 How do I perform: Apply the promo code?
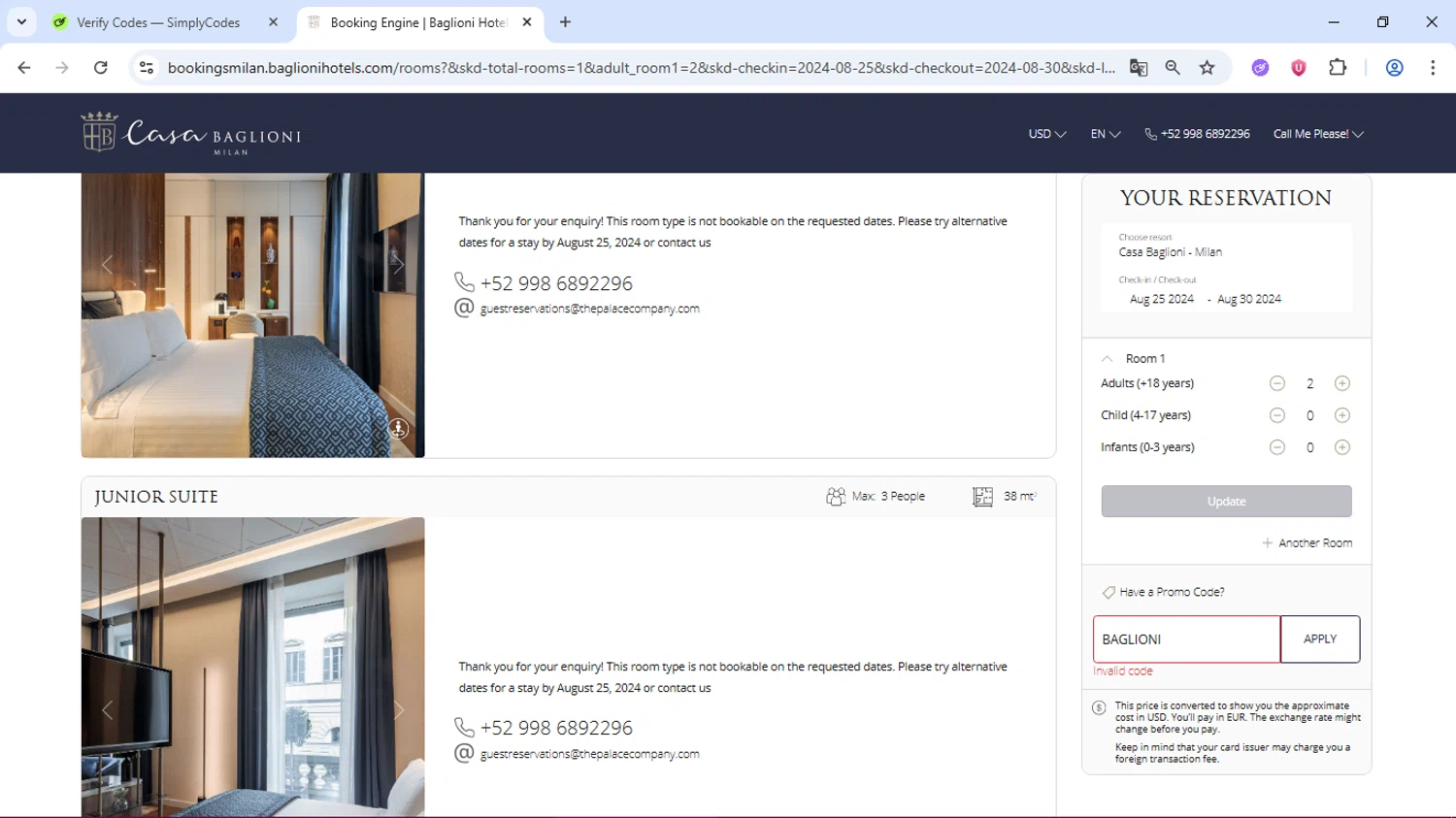1320,639
